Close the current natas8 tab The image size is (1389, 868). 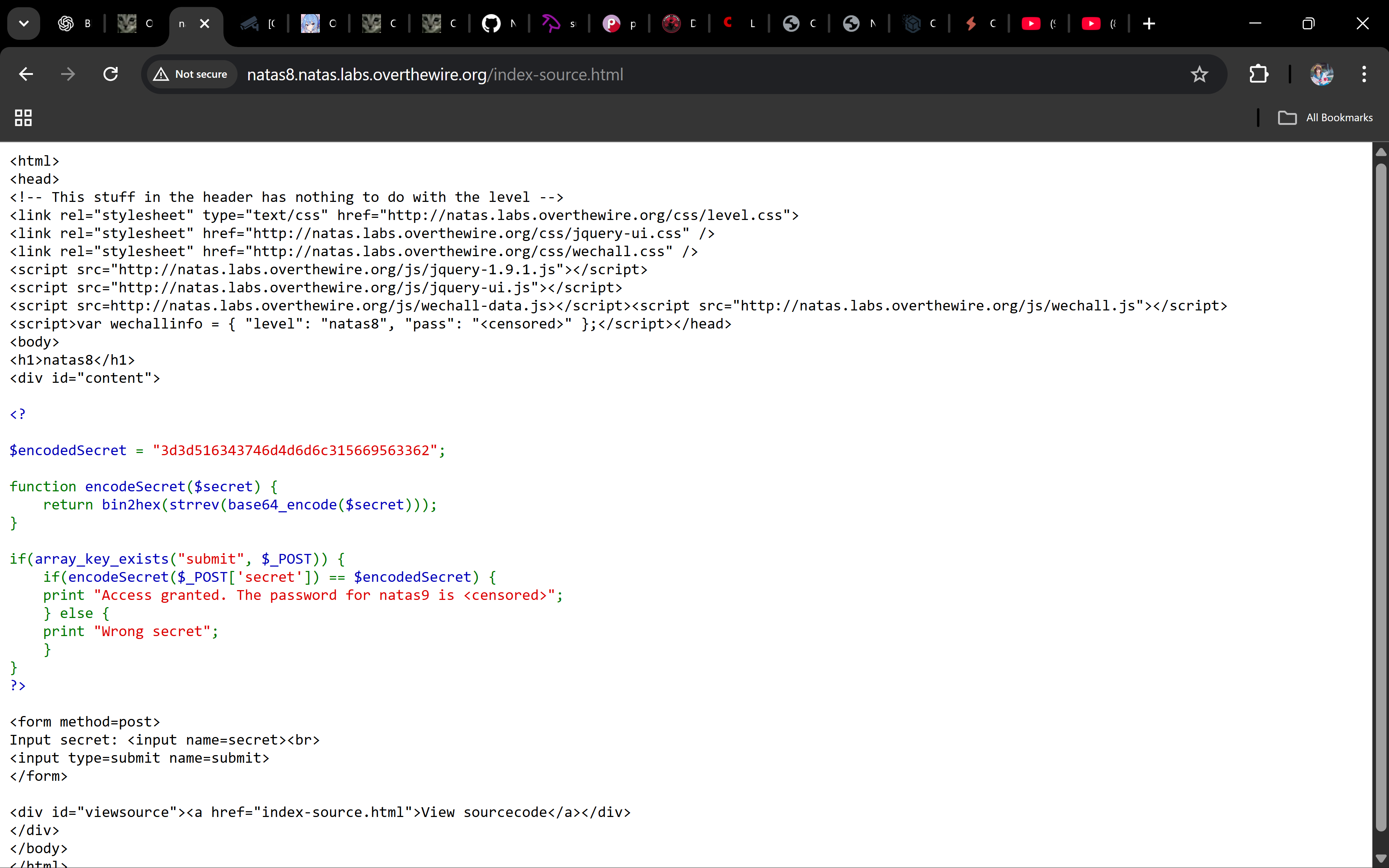coord(204,24)
